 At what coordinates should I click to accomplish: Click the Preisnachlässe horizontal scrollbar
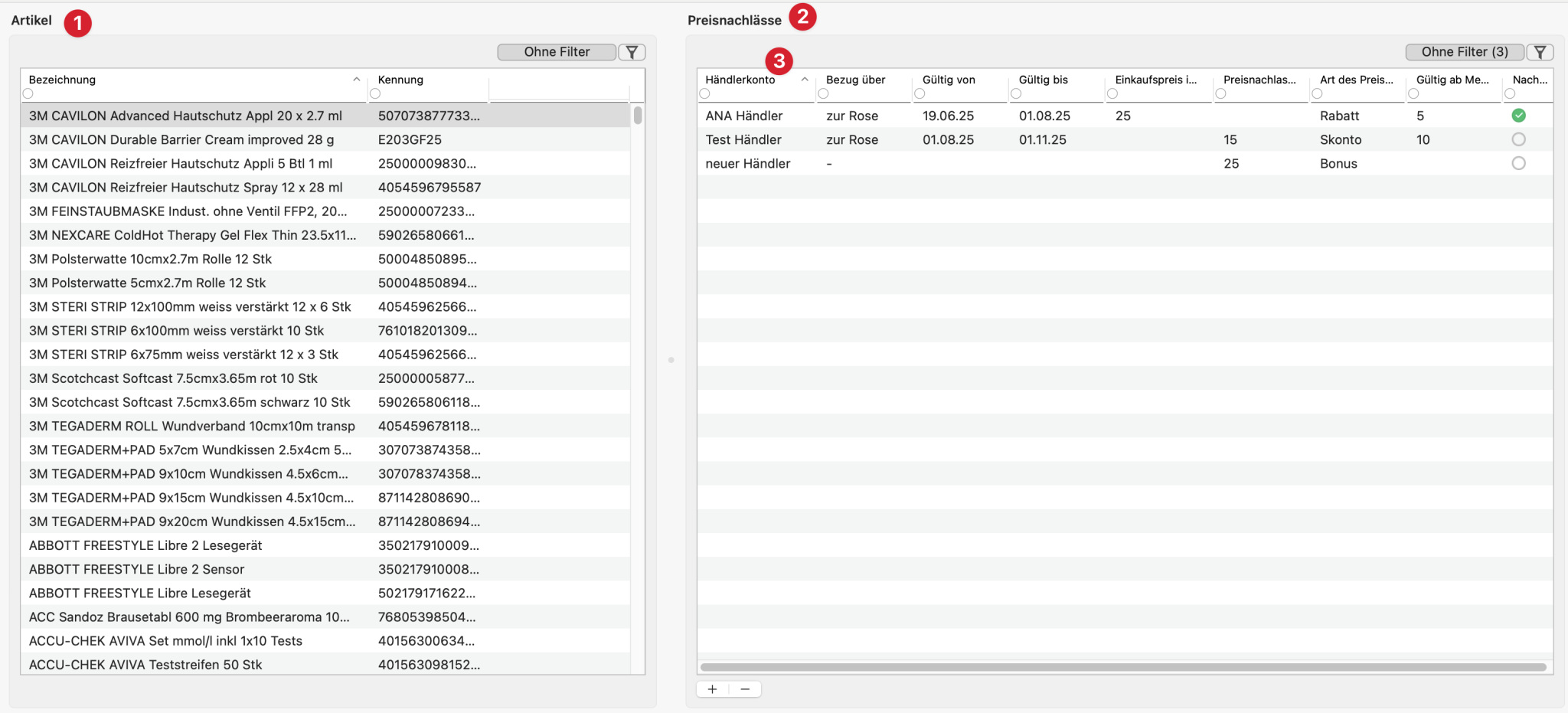point(1123,667)
